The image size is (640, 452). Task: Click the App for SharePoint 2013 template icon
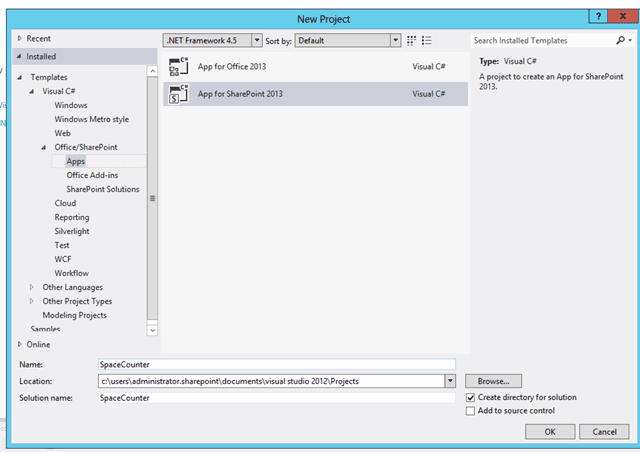178,94
